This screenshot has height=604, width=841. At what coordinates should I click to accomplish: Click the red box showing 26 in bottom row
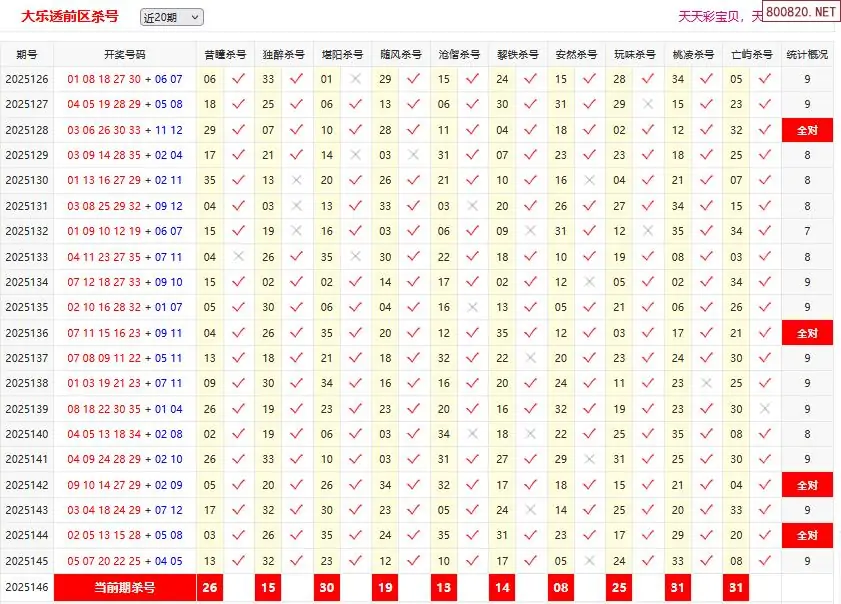point(210,587)
